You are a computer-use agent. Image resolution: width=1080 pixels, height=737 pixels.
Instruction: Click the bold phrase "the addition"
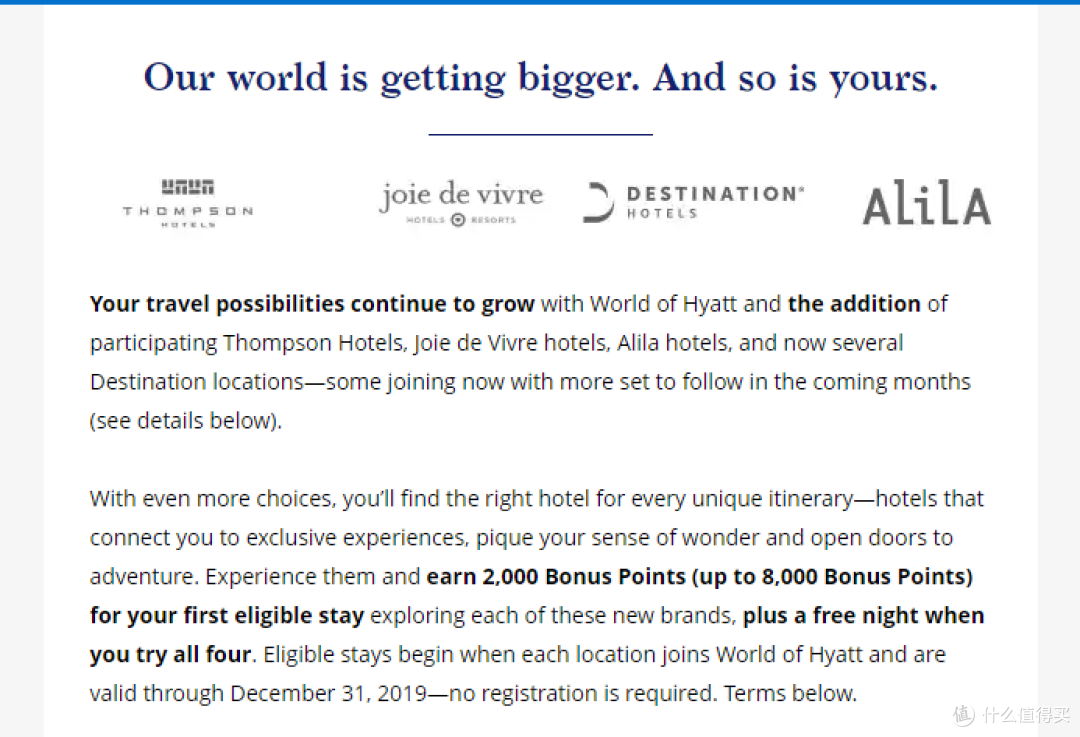[x=854, y=304]
